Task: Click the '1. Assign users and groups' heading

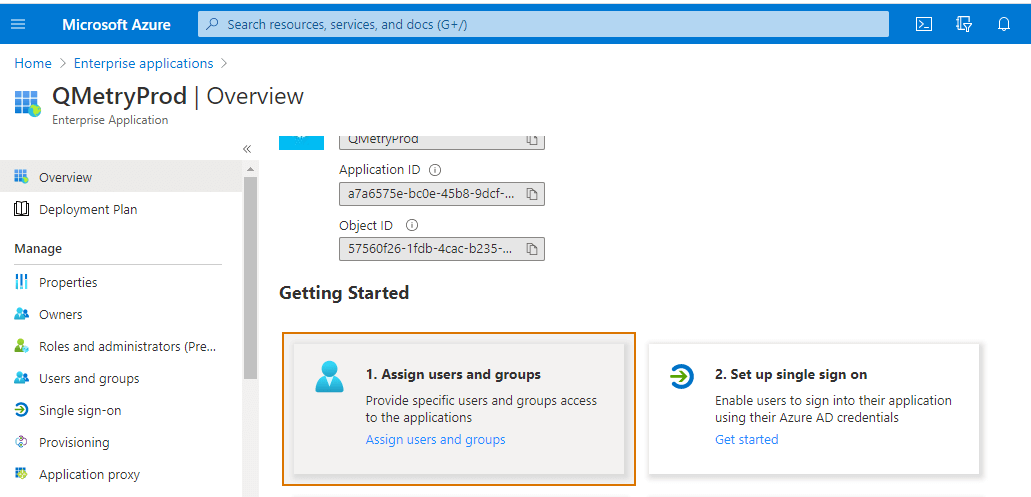Action: pos(453,375)
